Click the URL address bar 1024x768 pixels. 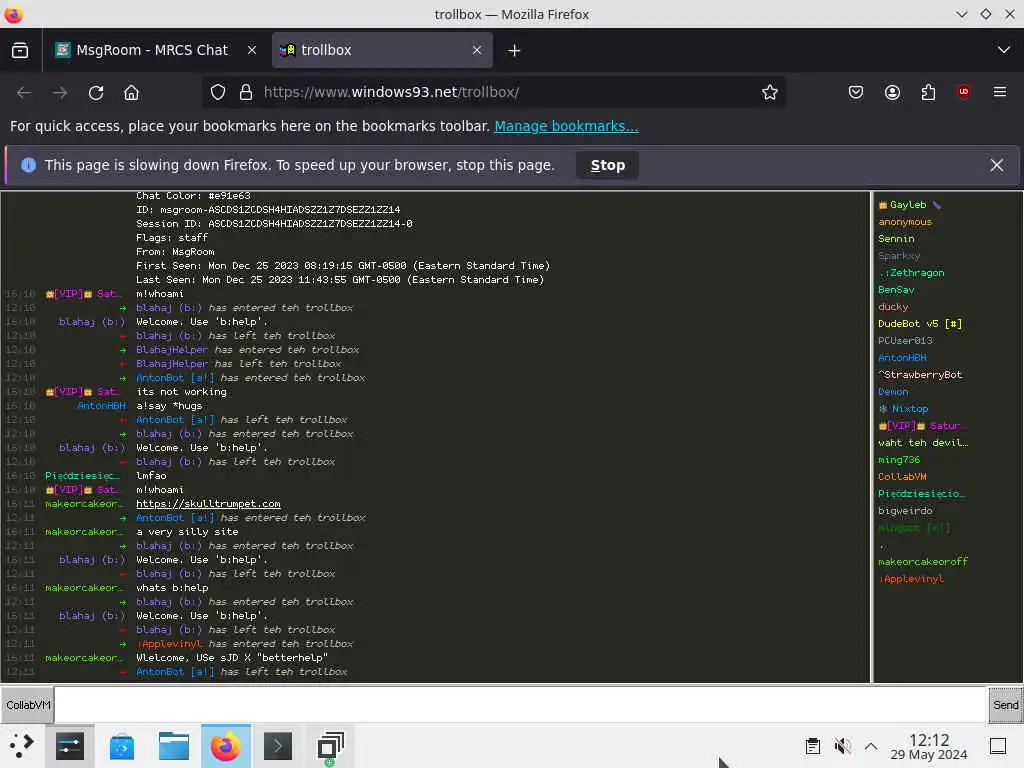[496, 93]
